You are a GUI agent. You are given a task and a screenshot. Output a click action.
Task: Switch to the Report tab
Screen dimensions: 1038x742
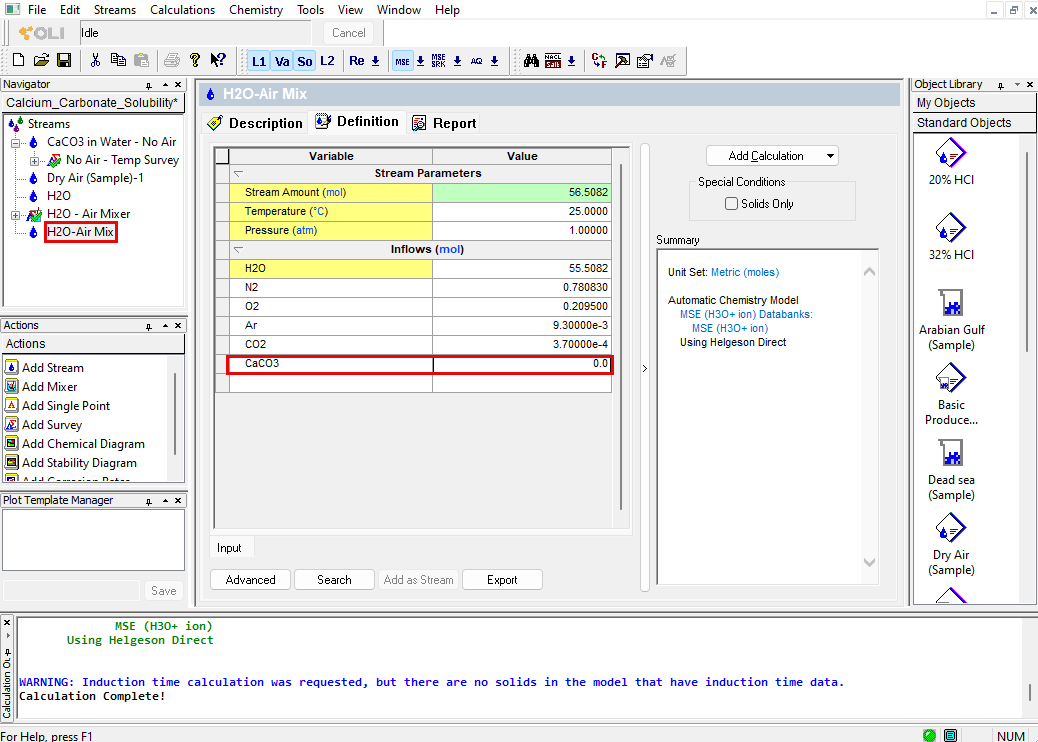445,123
